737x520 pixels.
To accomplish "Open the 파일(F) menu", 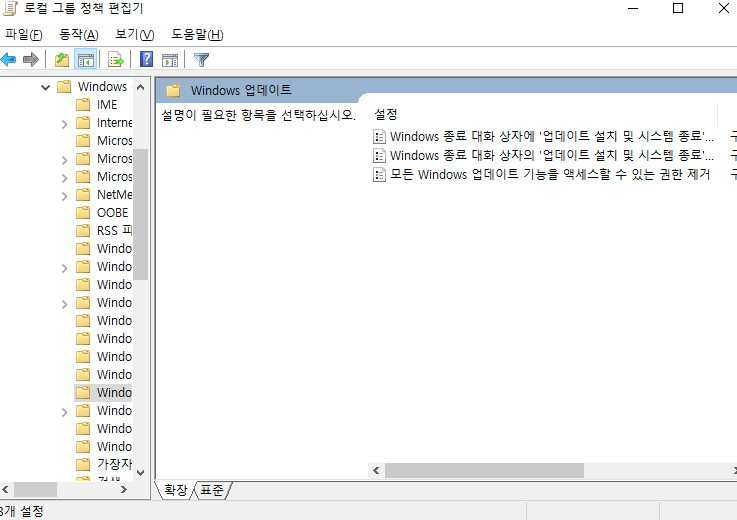I will click(24, 34).
